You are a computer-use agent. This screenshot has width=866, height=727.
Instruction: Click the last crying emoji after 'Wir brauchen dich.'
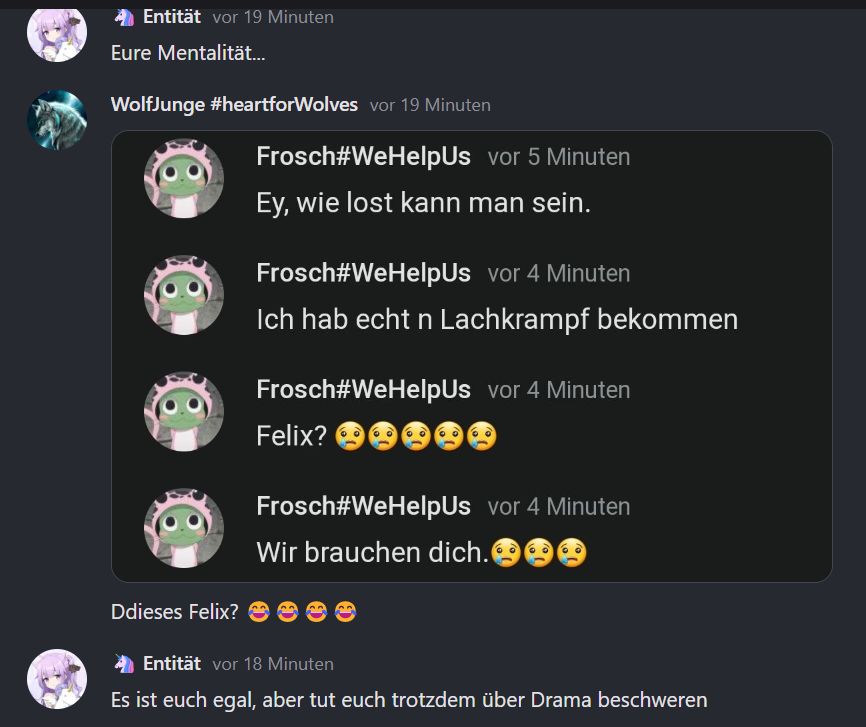(x=571, y=552)
